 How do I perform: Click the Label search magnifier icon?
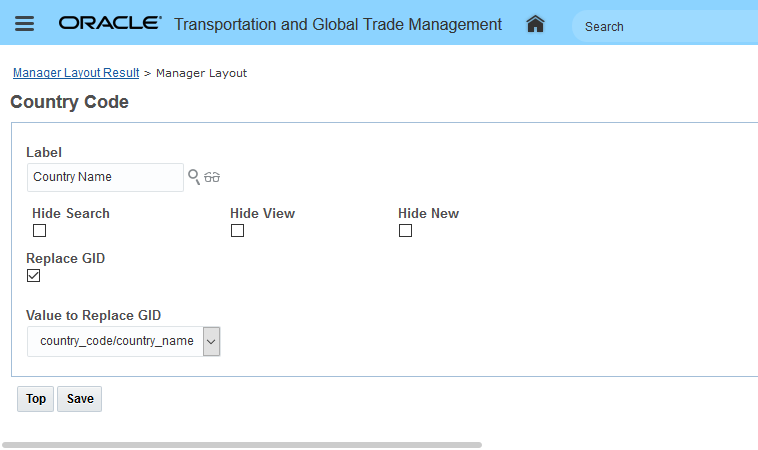[194, 177]
